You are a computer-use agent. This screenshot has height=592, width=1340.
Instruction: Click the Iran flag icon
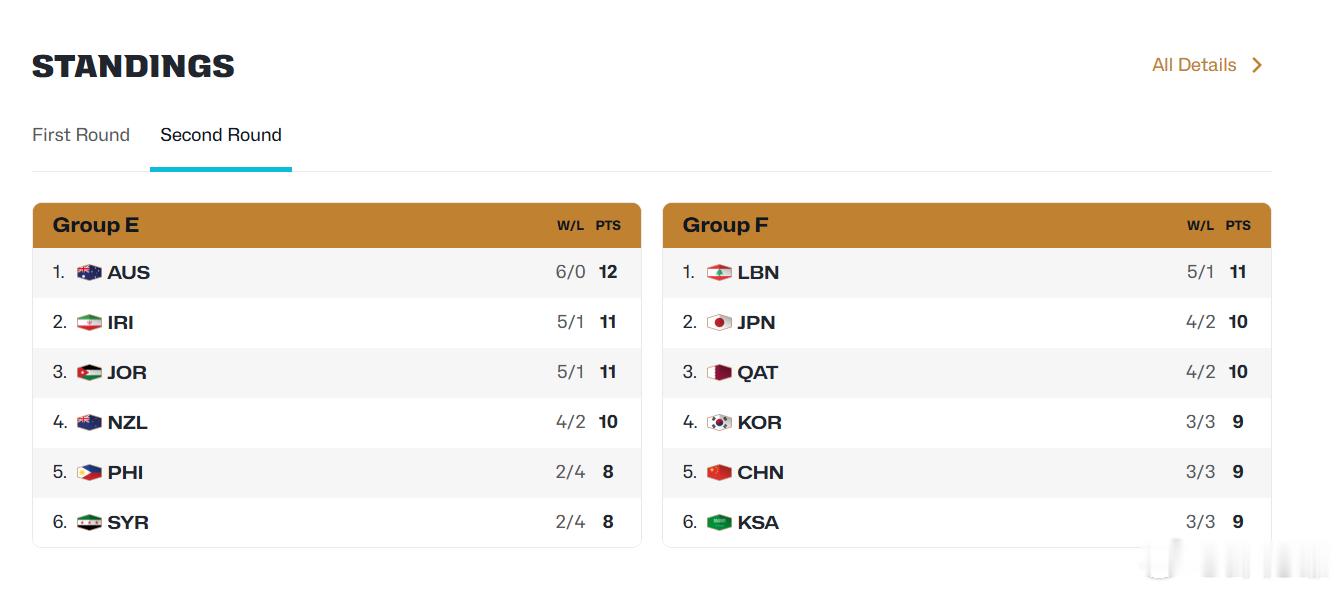pos(89,322)
